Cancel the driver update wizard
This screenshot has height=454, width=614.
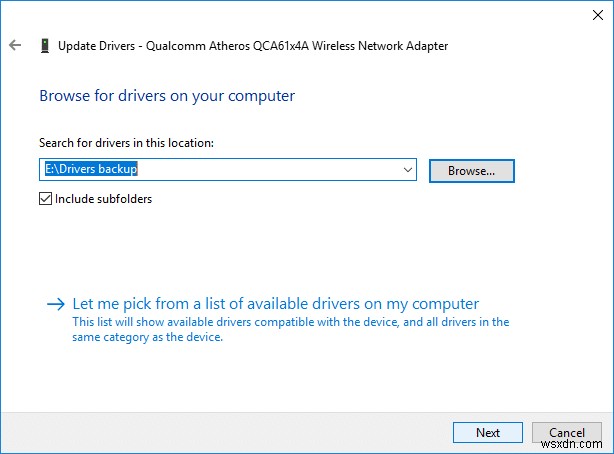(x=567, y=432)
